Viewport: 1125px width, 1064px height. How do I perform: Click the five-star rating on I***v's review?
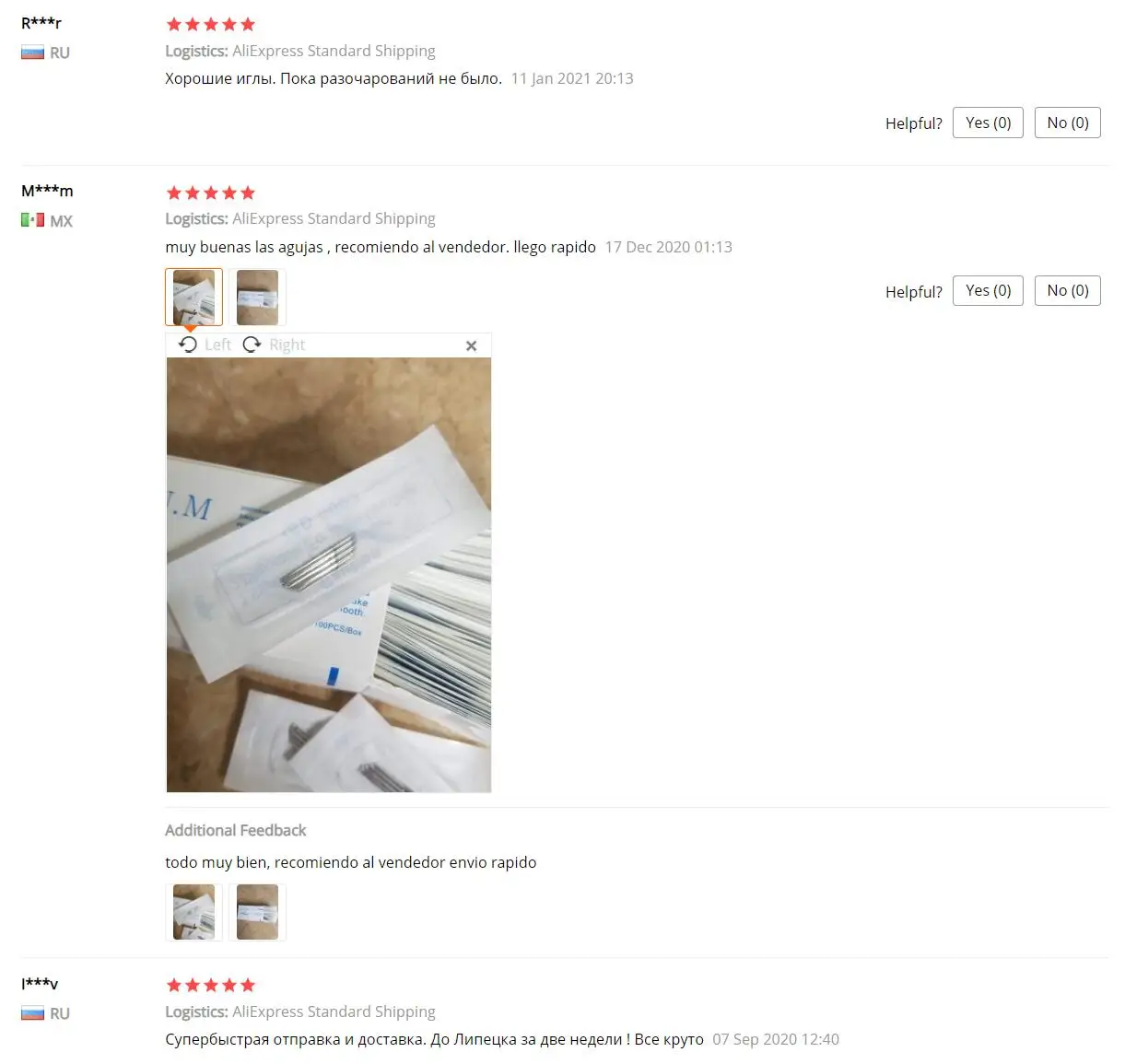(x=211, y=986)
